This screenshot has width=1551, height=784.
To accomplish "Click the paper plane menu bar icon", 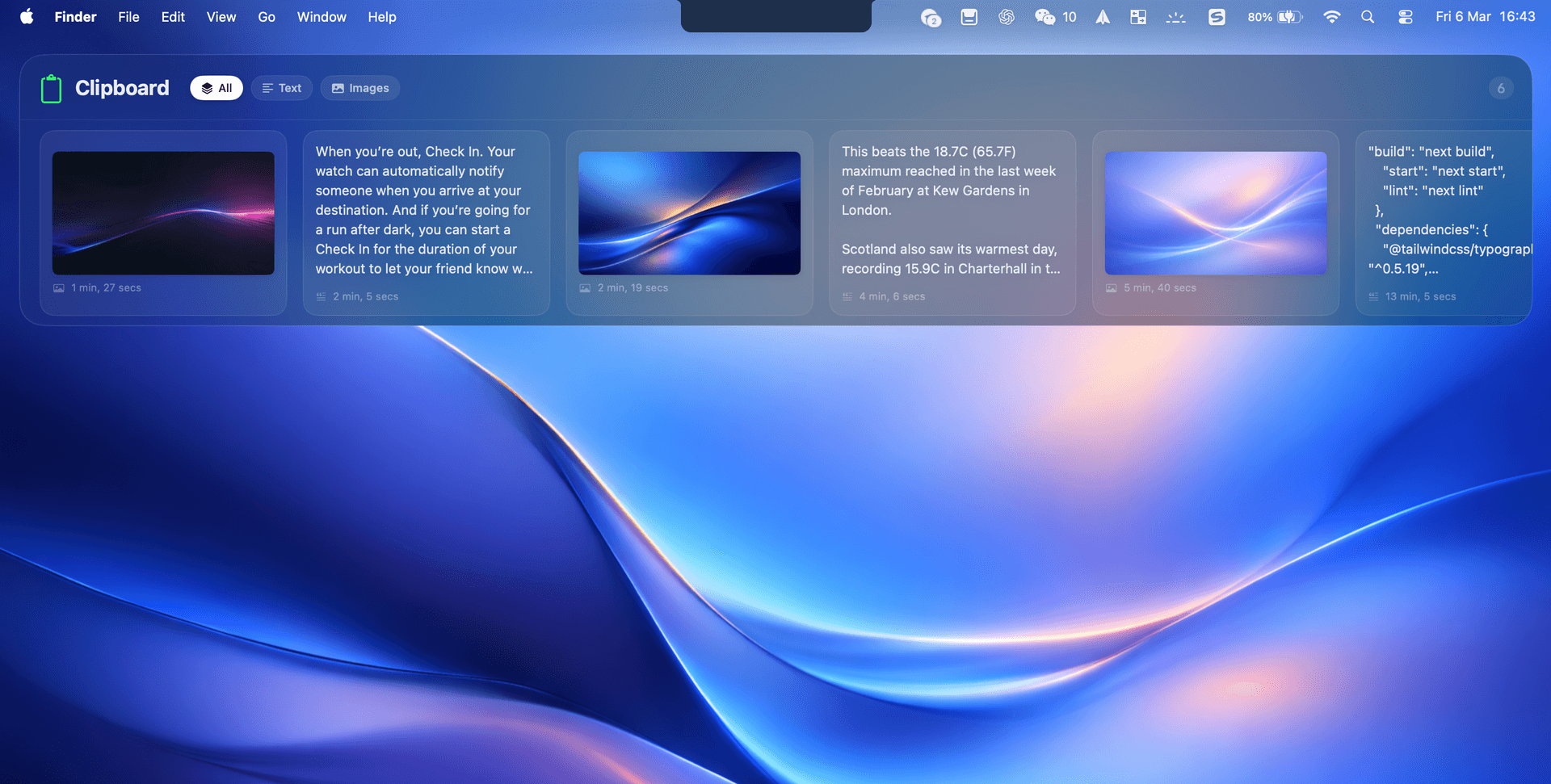I will pyautogui.click(x=1103, y=16).
